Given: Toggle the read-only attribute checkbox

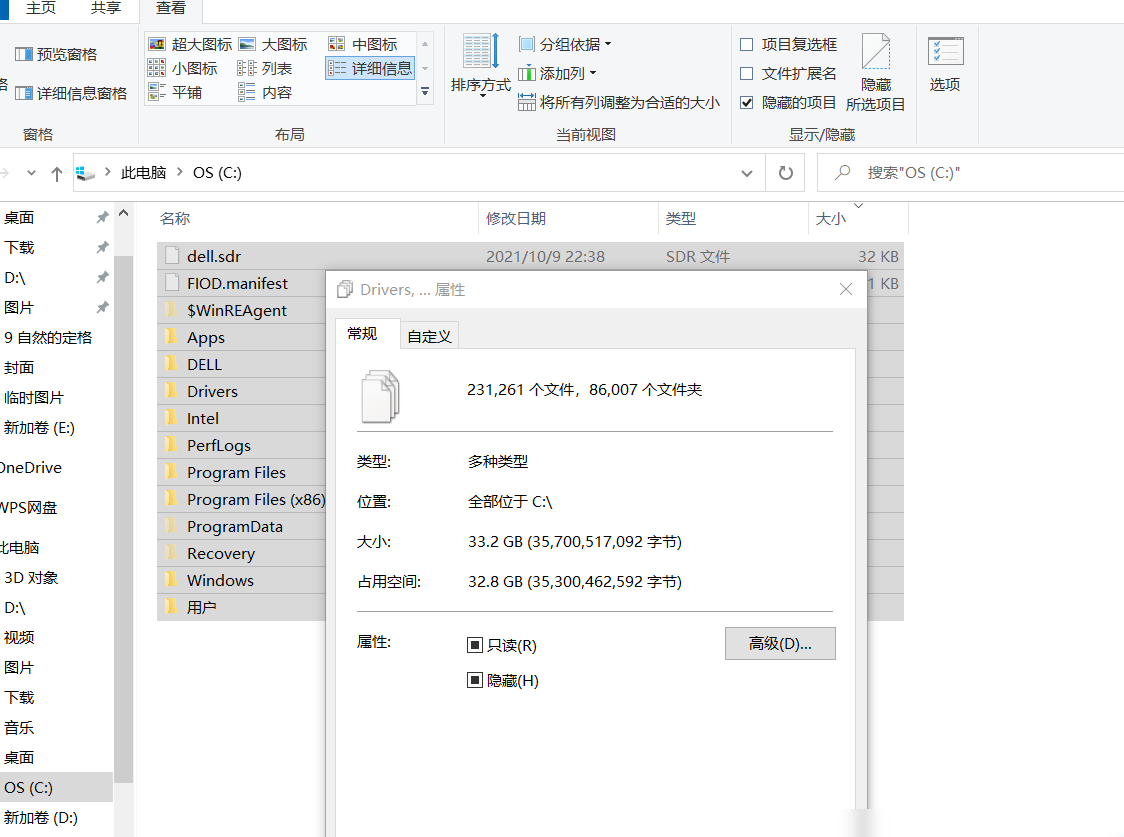Looking at the screenshot, I should click(474, 645).
